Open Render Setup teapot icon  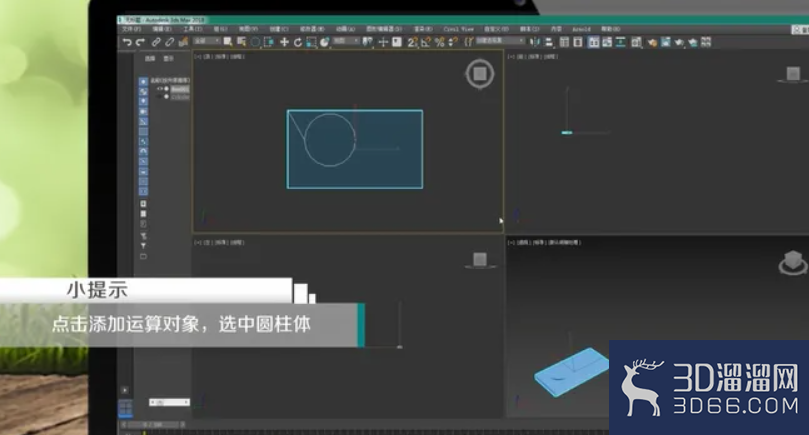coord(652,42)
